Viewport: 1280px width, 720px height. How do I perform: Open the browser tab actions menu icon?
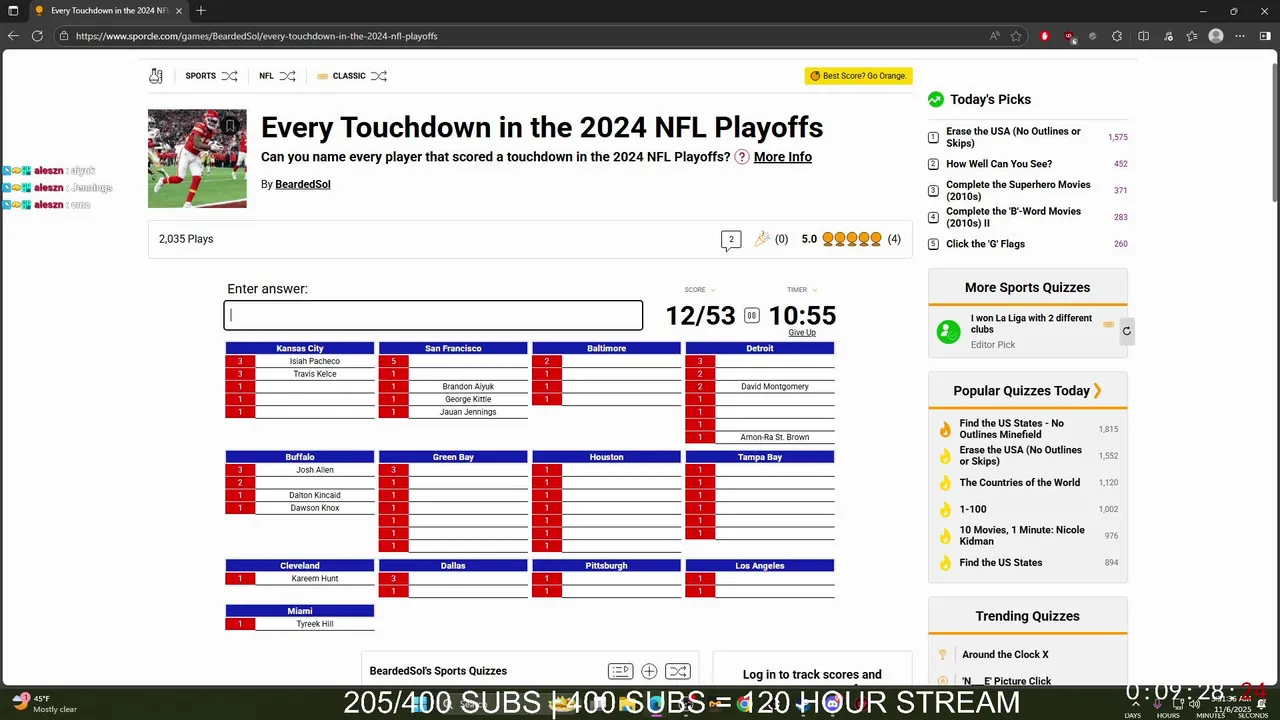coord(13,11)
